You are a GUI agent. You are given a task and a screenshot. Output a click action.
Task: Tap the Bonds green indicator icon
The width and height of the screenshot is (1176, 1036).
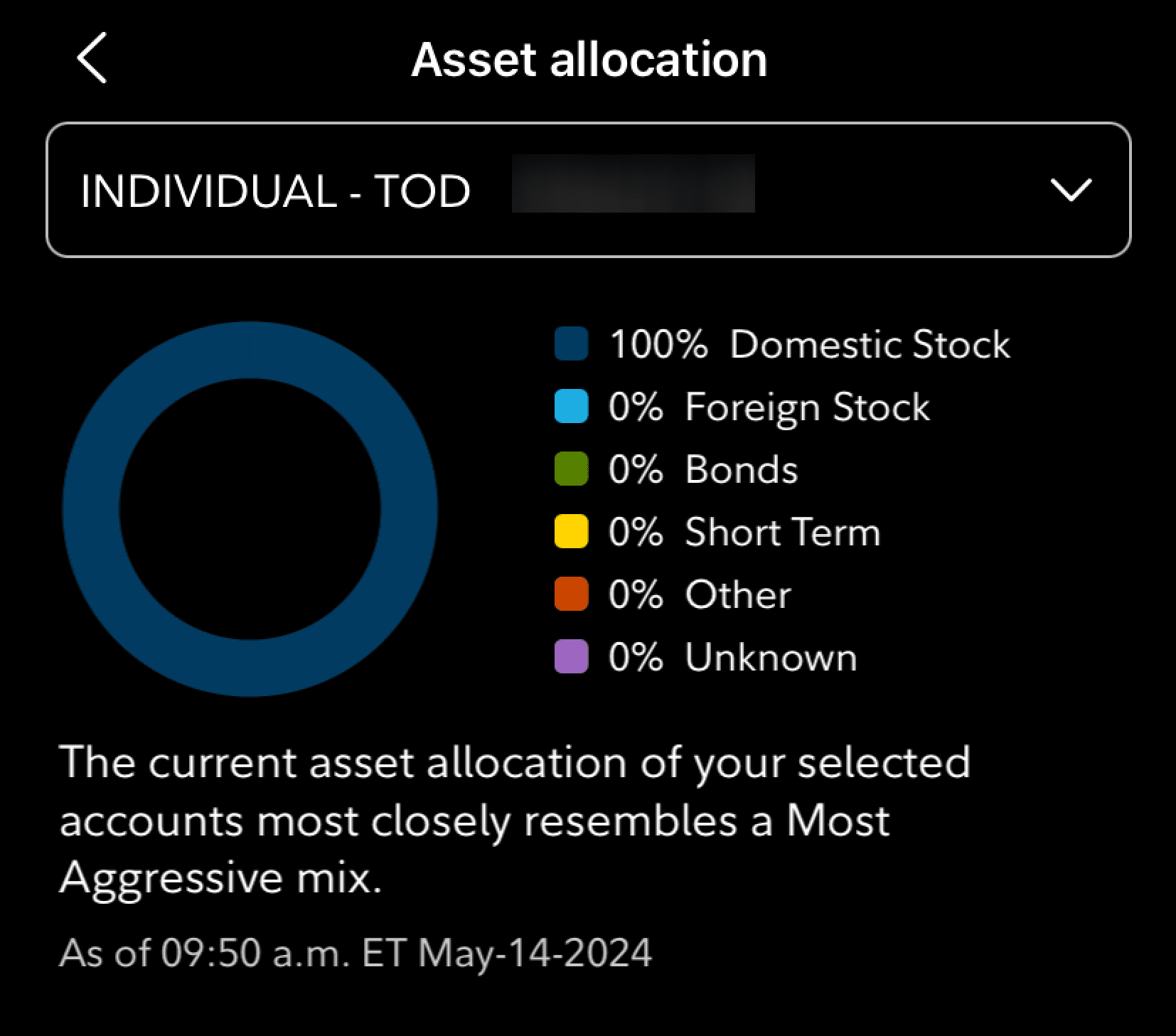tap(571, 469)
